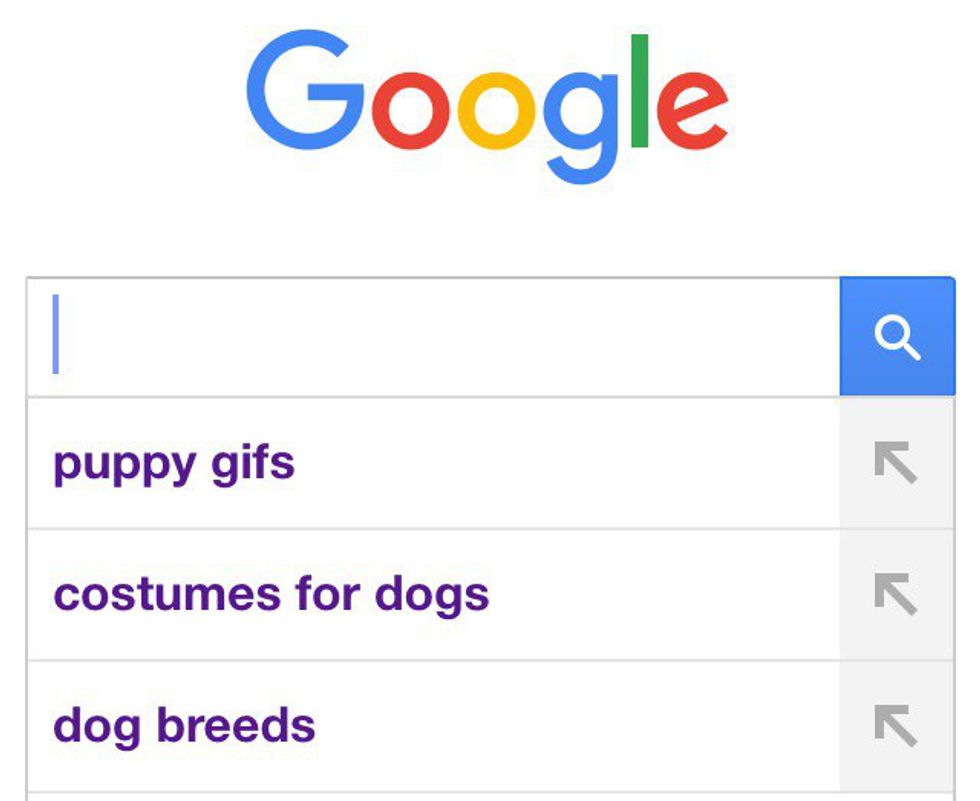Click the blinking text cursor in search box
This screenshot has width=980, height=801.
pos(56,336)
